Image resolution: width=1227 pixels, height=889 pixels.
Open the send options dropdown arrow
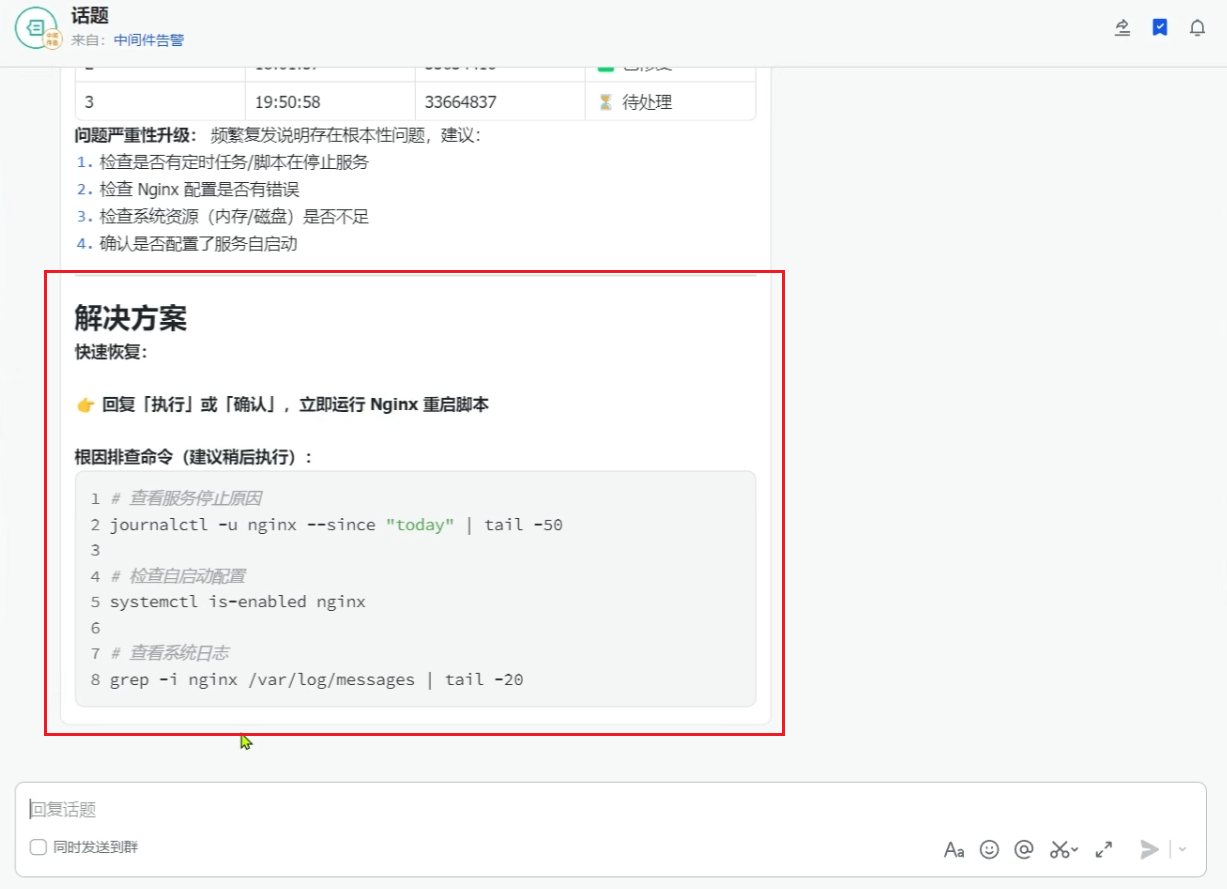(x=1182, y=849)
